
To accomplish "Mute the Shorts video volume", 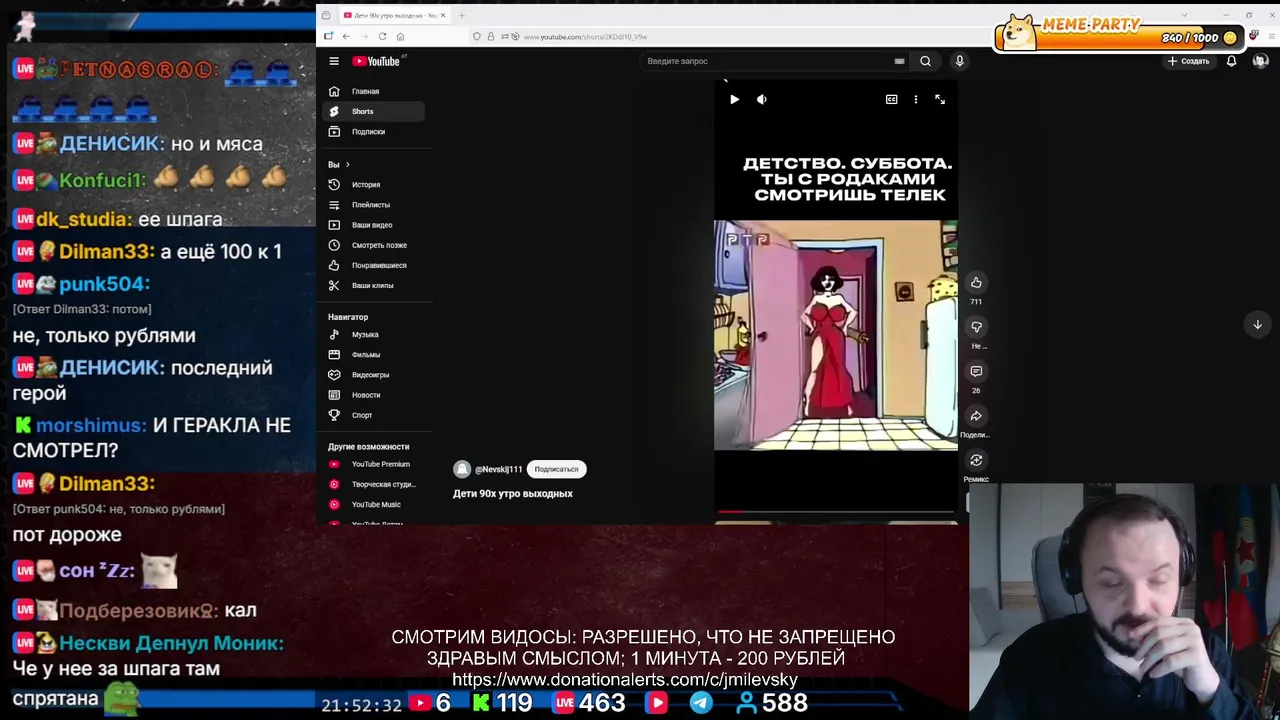I will point(762,99).
